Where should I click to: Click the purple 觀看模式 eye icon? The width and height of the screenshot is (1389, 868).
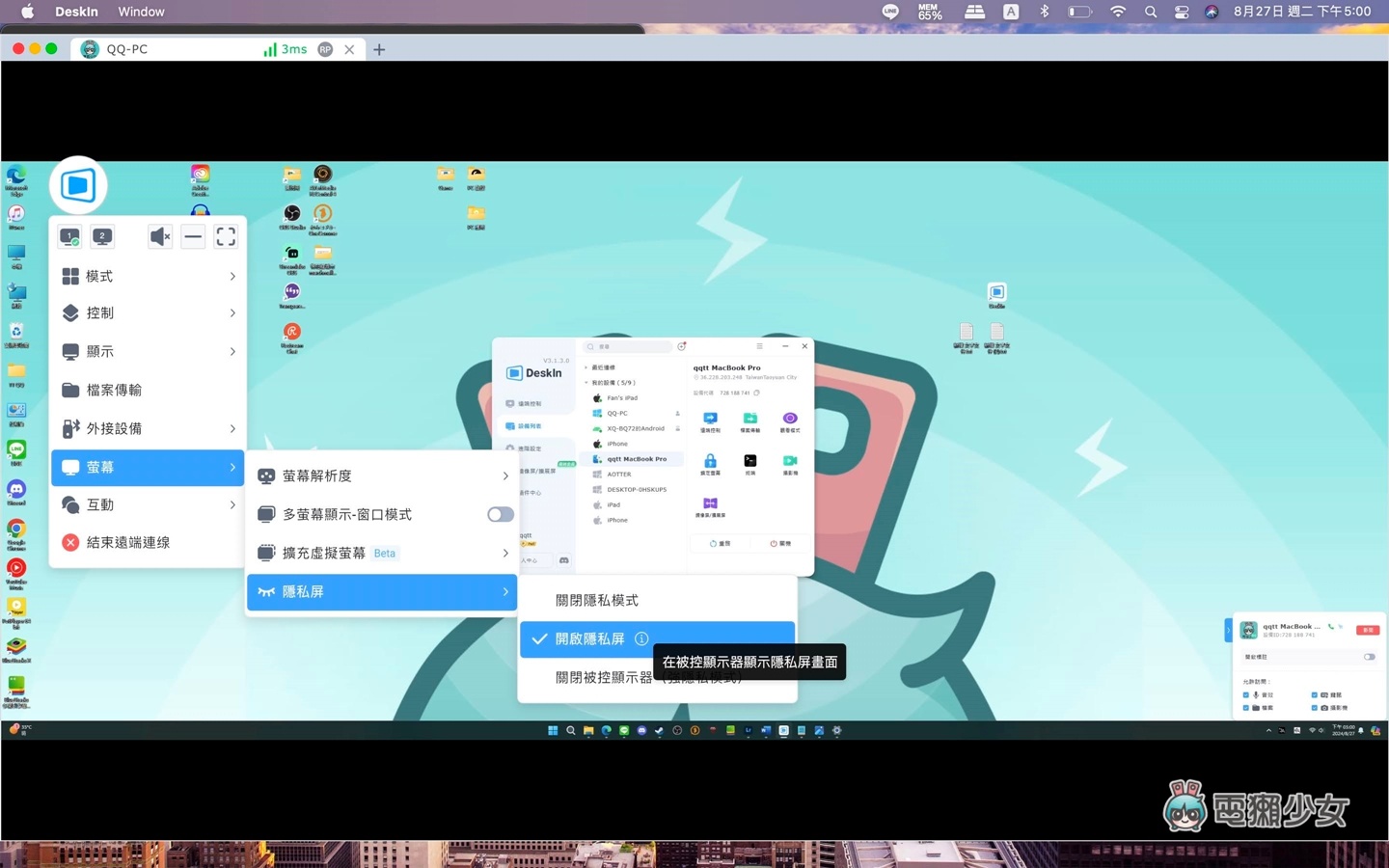click(790, 418)
